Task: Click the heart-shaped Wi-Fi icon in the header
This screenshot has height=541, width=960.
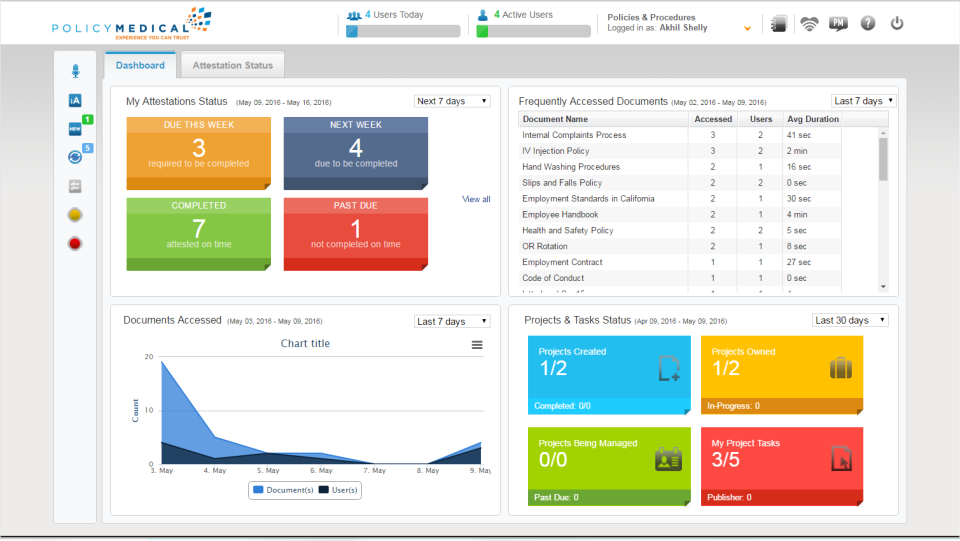Action: point(809,24)
